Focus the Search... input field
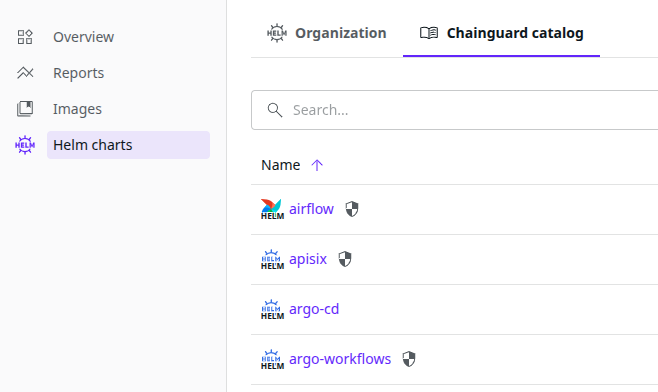Viewport: 658px width, 392px height. (454, 110)
